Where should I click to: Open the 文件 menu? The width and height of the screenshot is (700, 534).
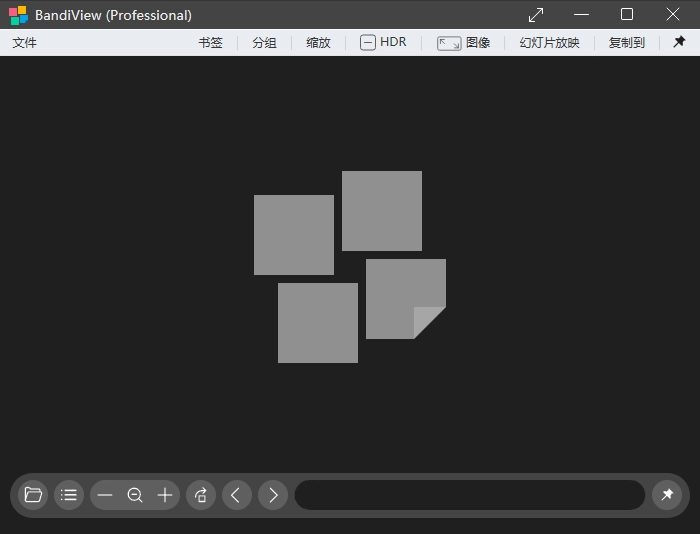pos(25,42)
